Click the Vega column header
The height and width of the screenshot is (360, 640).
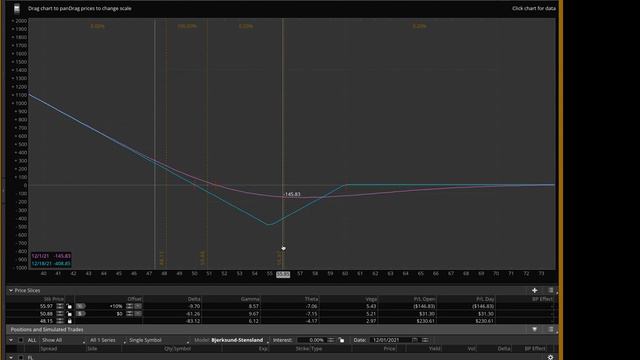[x=371, y=299]
